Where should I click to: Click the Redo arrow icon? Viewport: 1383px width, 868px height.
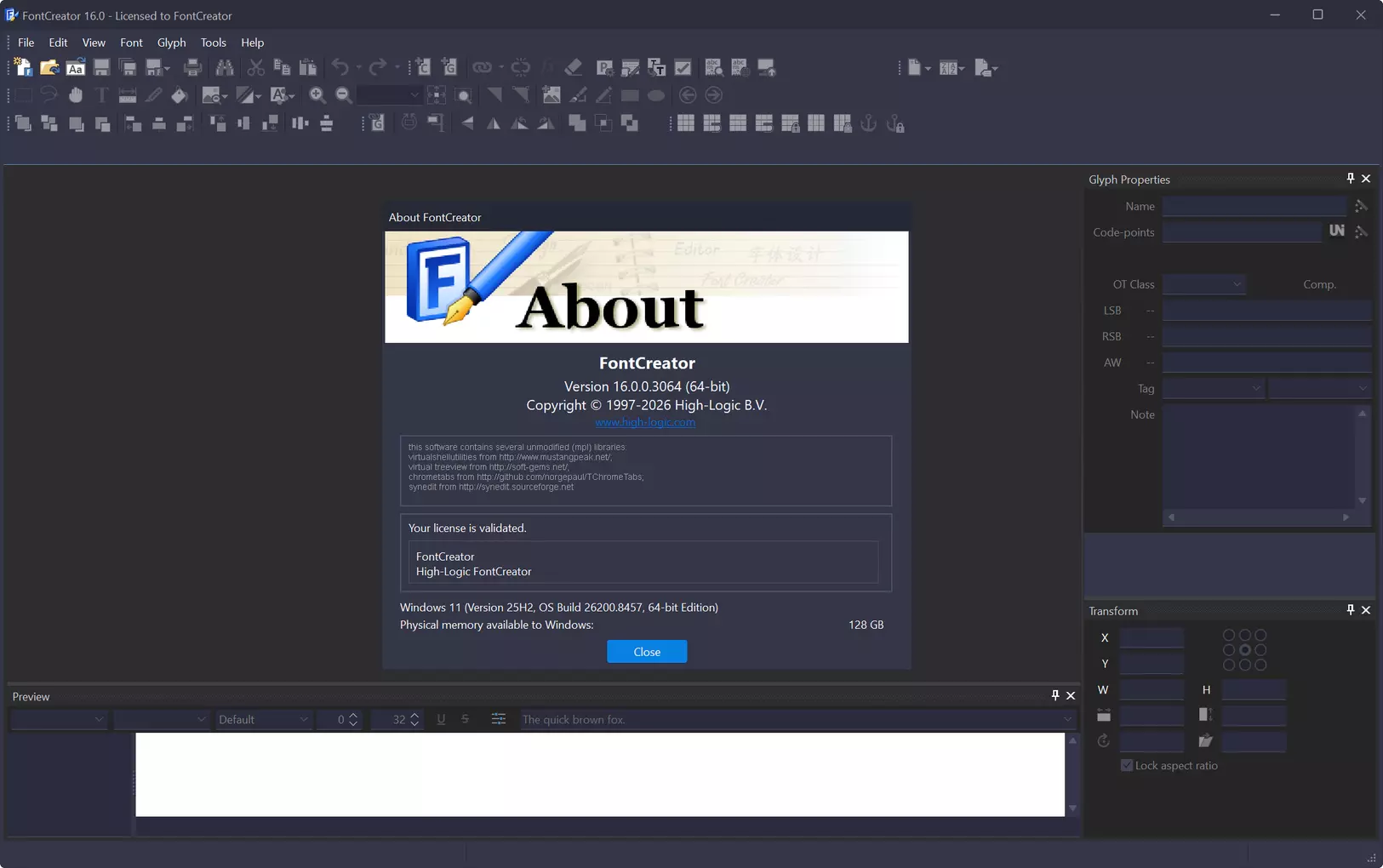pyautogui.click(x=378, y=68)
